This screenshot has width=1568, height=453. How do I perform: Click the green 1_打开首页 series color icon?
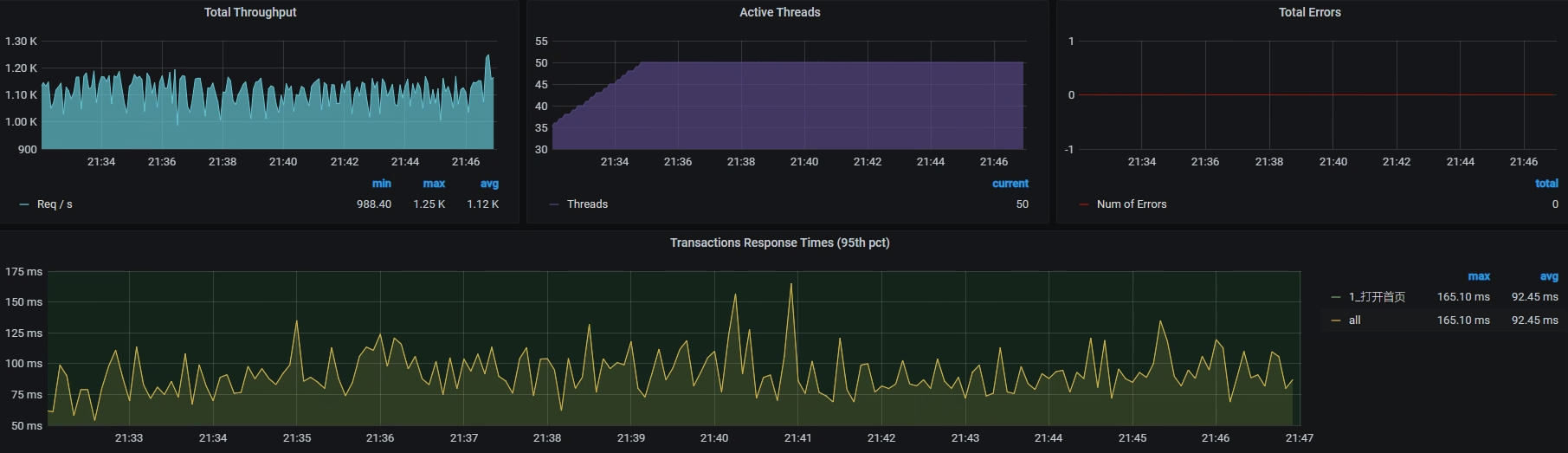pyautogui.click(x=1336, y=297)
